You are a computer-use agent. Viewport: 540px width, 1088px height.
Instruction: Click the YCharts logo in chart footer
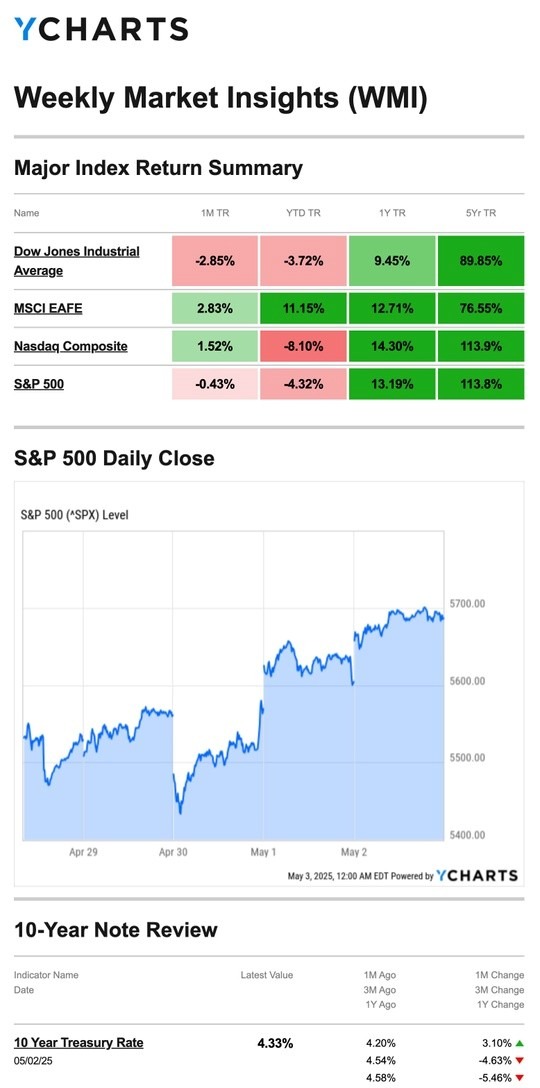477,876
